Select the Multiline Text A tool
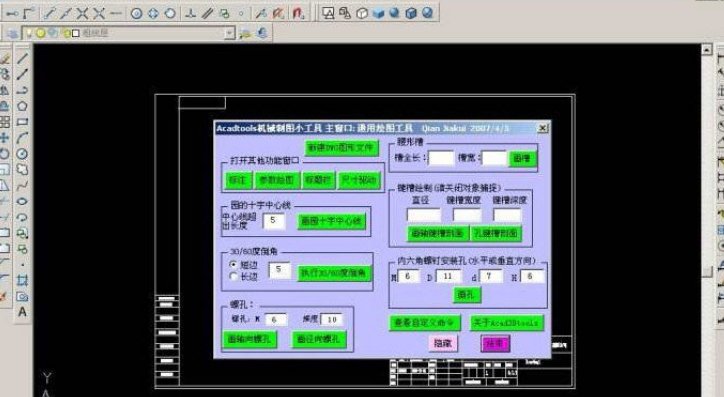Screen dimensions: 724x397 point(22,313)
